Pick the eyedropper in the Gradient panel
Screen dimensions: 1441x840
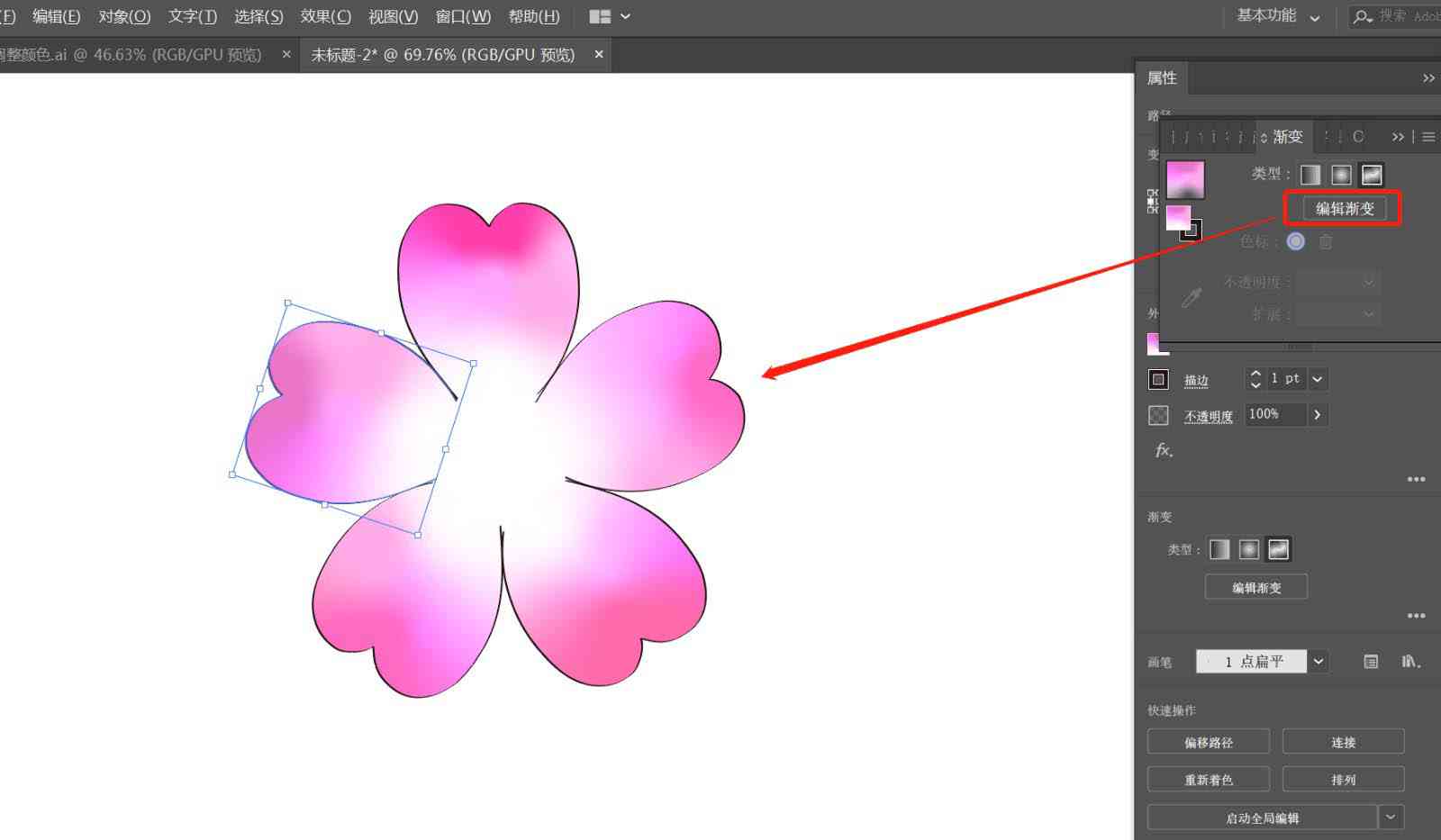click(1191, 298)
